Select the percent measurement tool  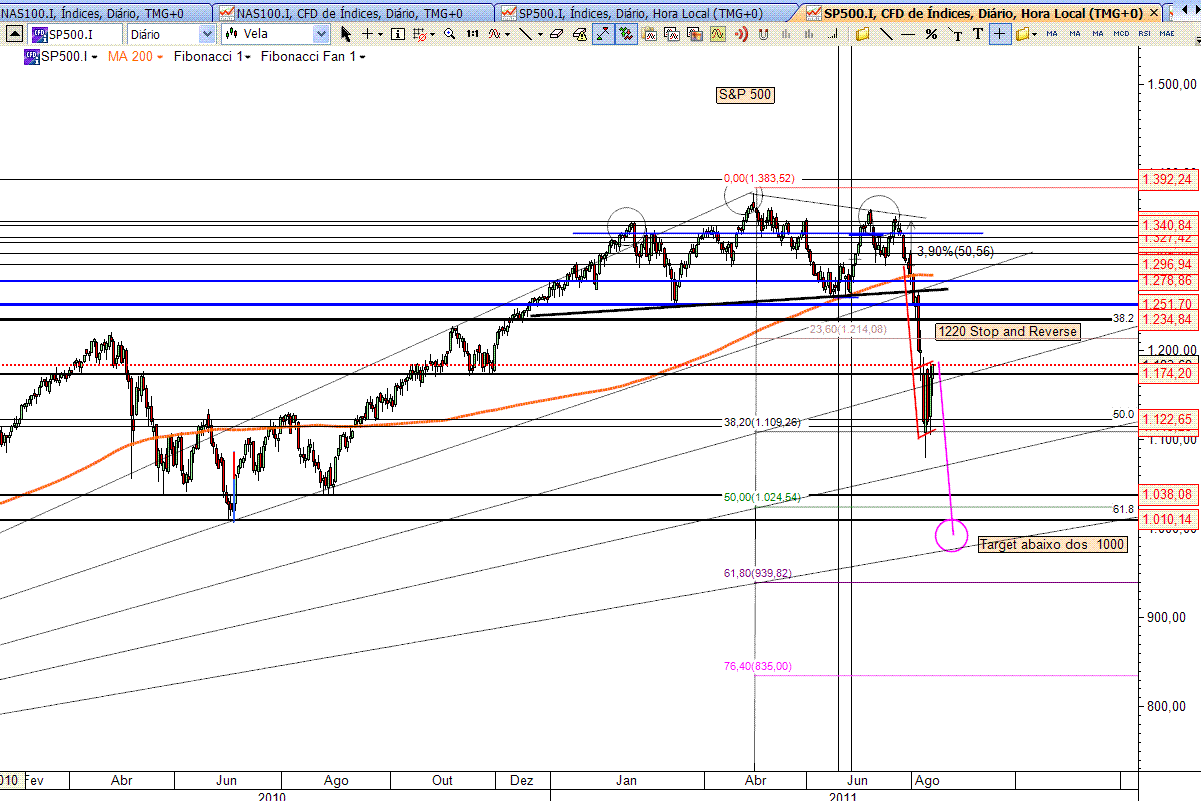click(931, 33)
